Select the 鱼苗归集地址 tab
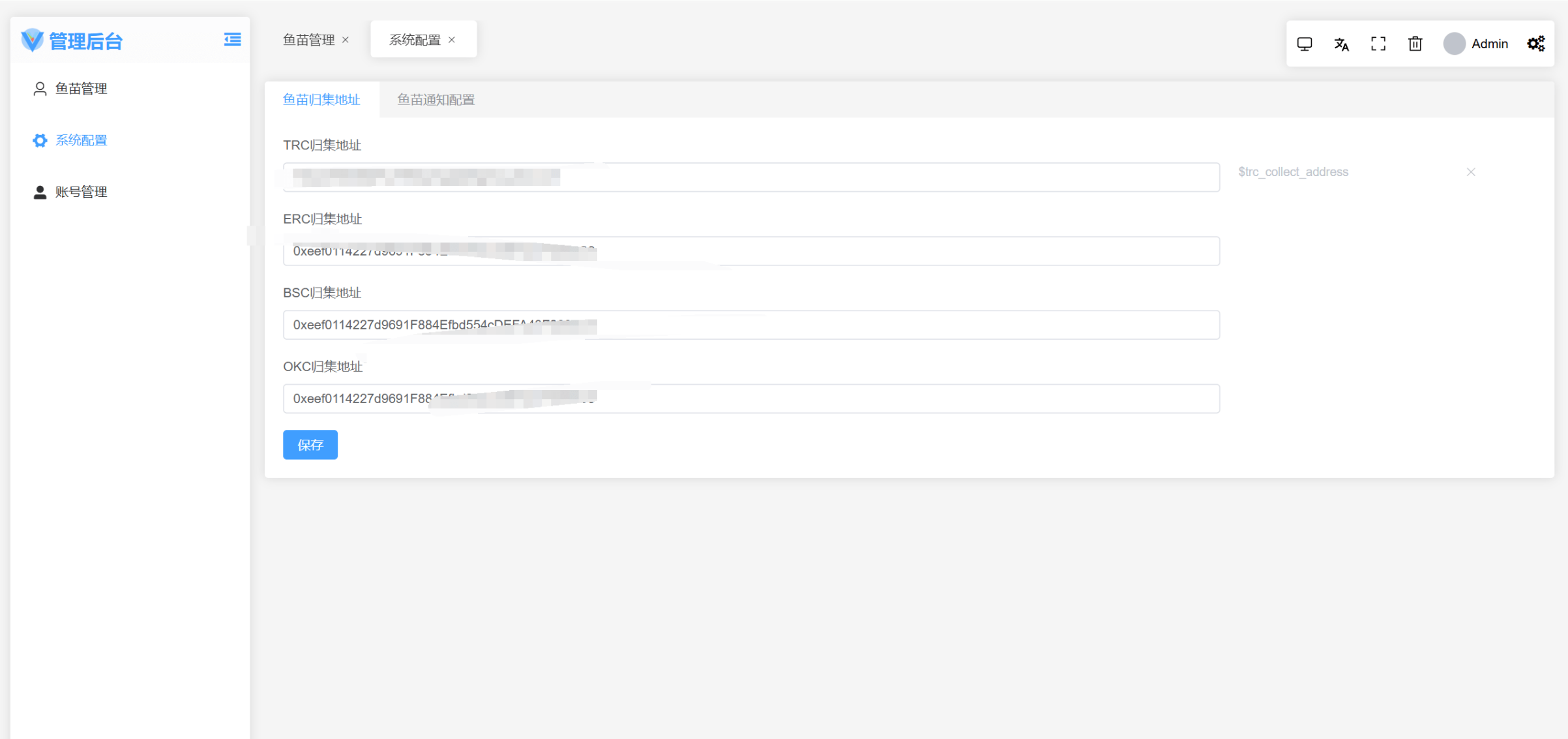This screenshot has width=1568, height=739. point(321,100)
